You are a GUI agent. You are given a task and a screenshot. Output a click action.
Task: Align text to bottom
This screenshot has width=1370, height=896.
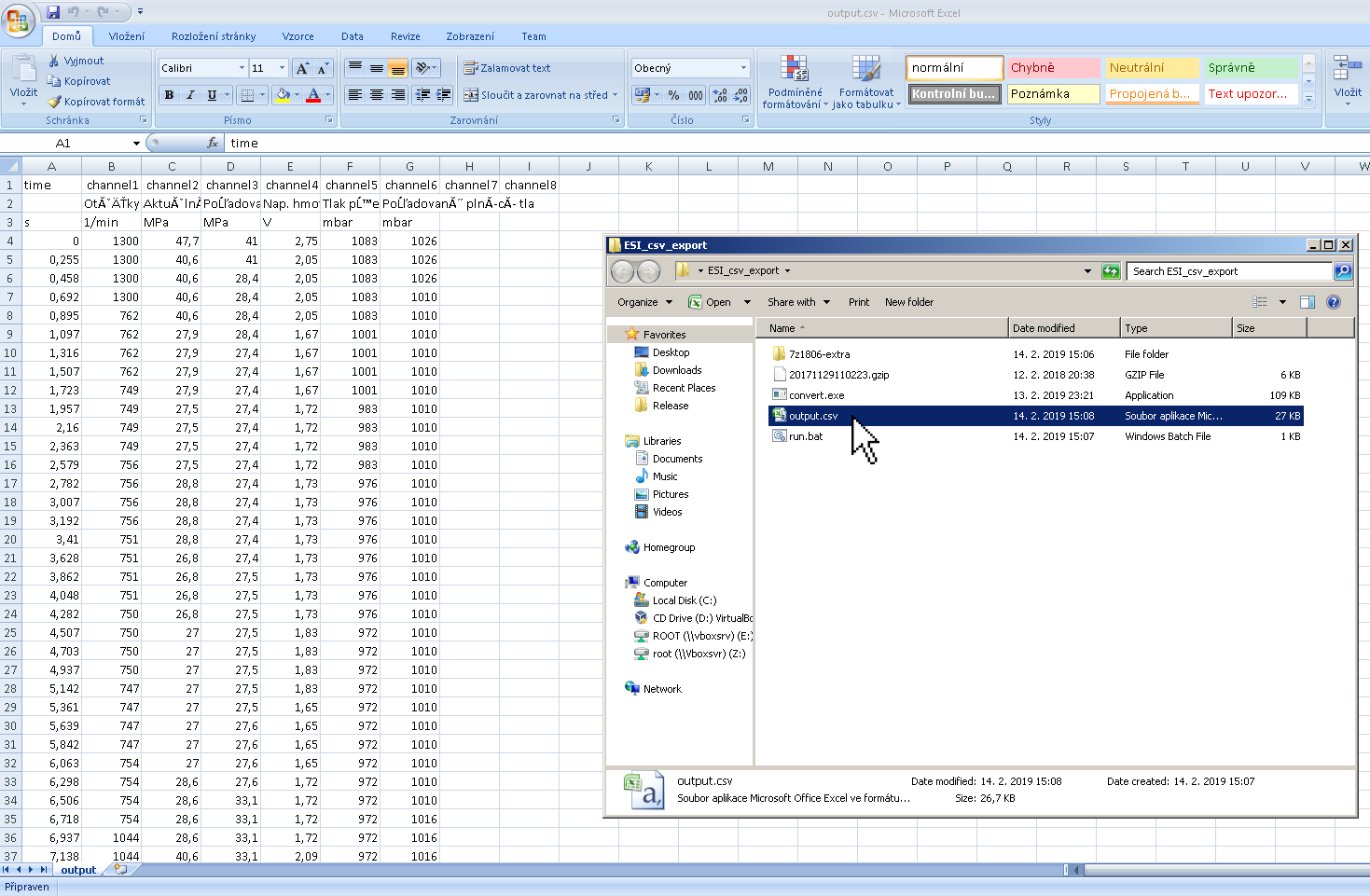click(x=397, y=68)
